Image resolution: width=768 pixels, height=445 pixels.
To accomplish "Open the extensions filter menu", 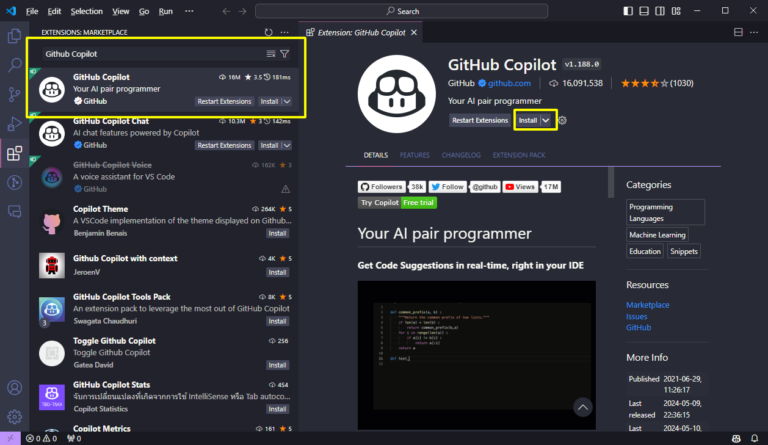I will coord(285,54).
